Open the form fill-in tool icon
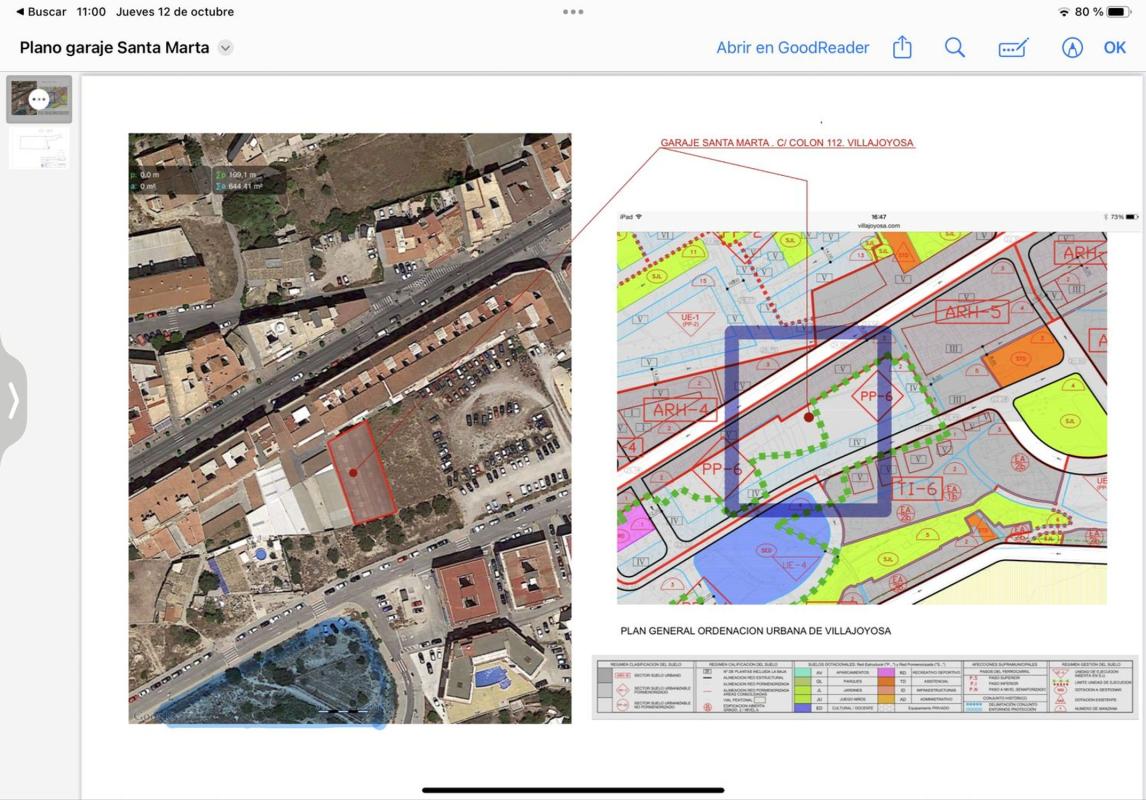Viewport: 1146px width, 800px height. [x=1013, y=47]
